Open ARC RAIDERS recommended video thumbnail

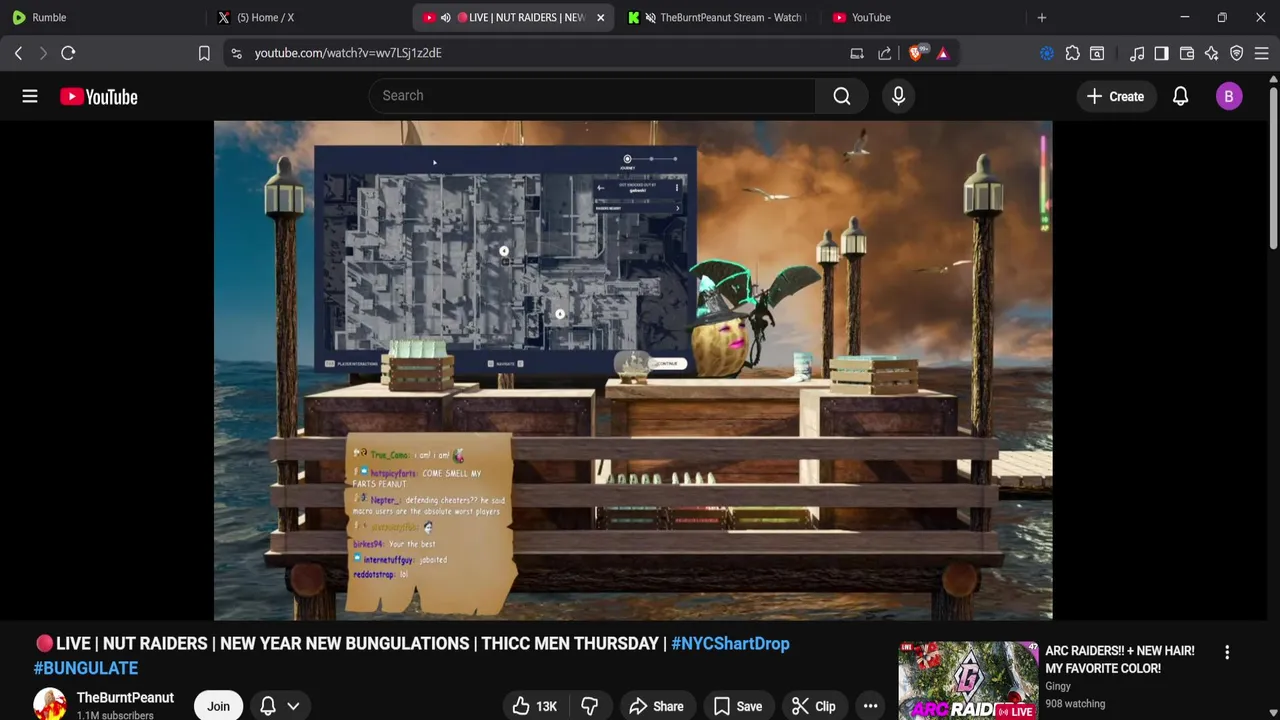click(968, 681)
